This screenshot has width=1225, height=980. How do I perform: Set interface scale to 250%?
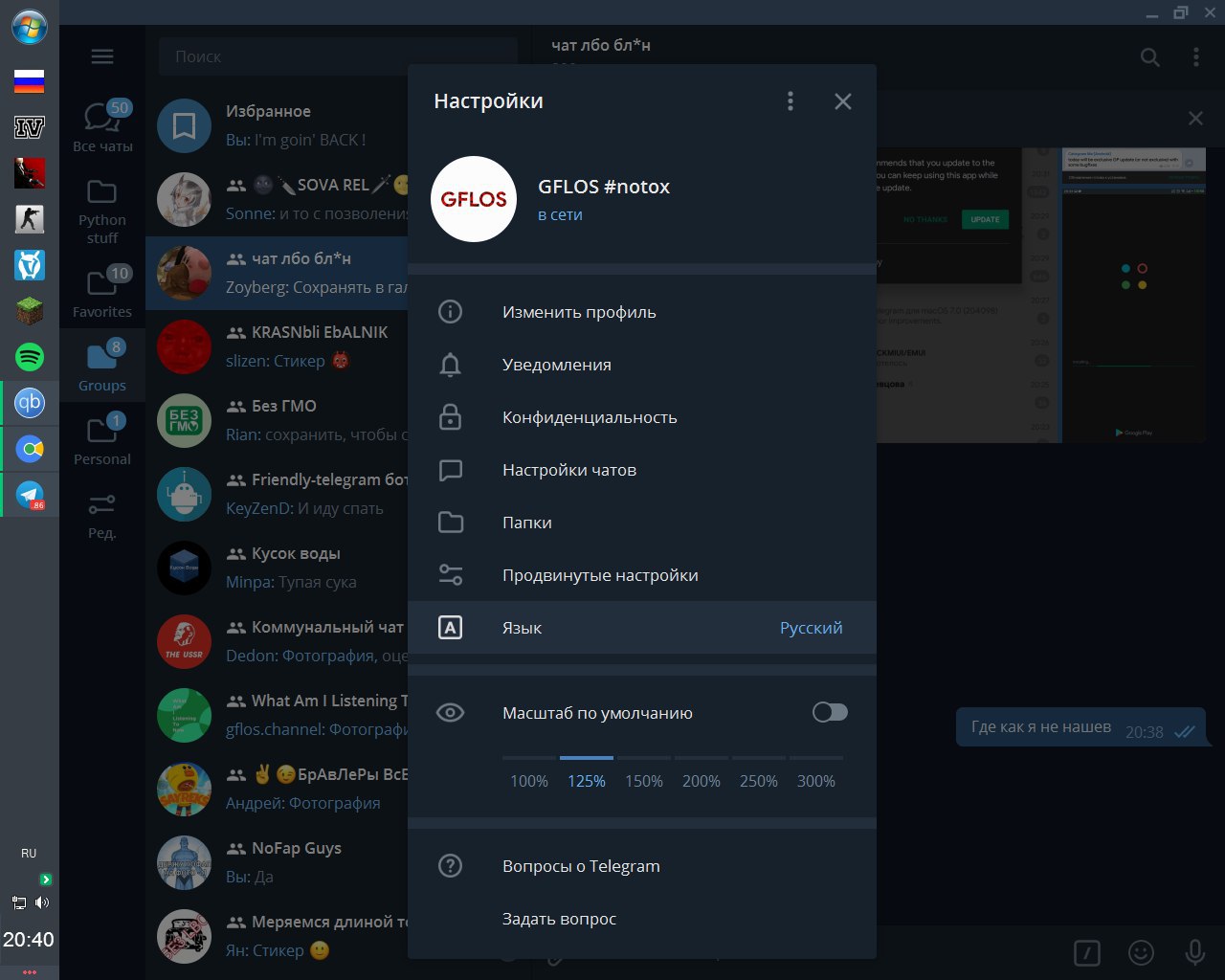click(x=759, y=781)
